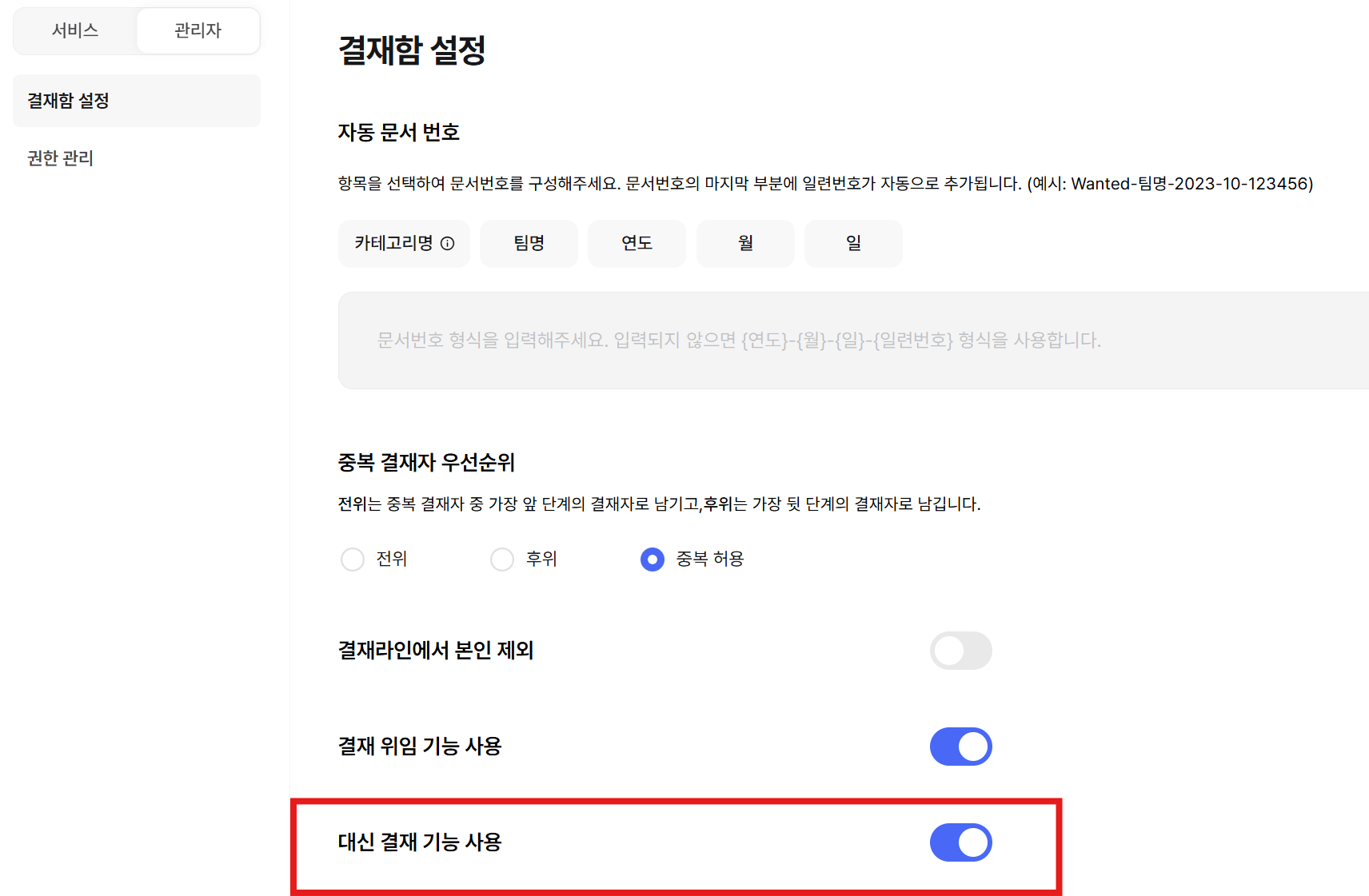Add the 카테고리명 chip to document number
The height and width of the screenshot is (896, 1369).
(x=393, y=244)
